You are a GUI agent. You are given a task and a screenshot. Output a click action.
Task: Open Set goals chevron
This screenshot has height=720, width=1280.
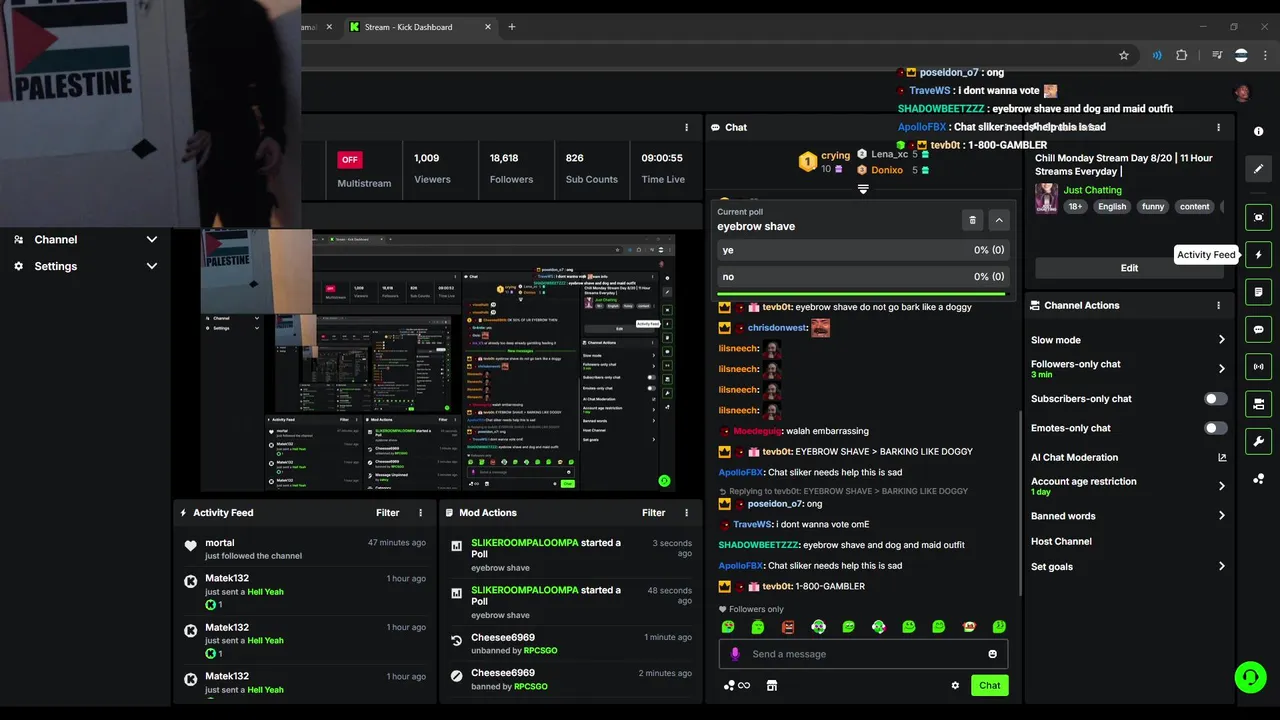[1222, 566]
